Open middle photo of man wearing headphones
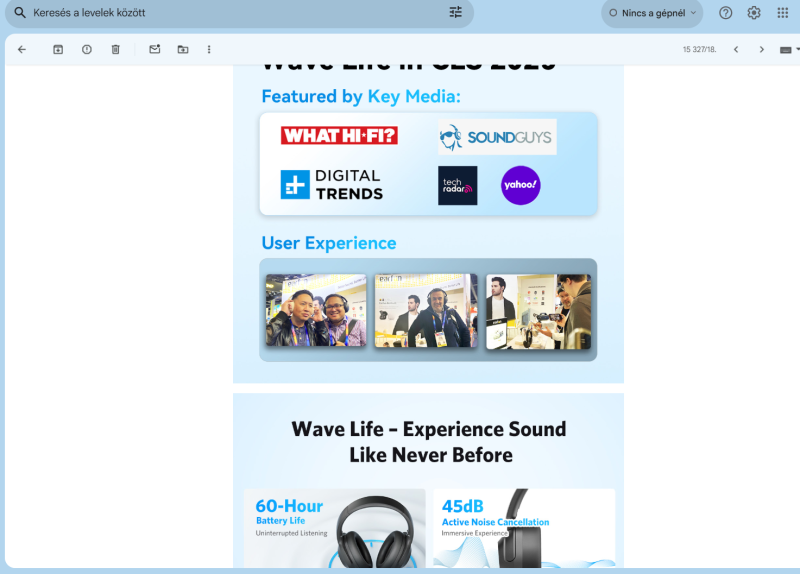Image resolution: width=800 pixels, height=574 pixels. (x=426, y=310)
